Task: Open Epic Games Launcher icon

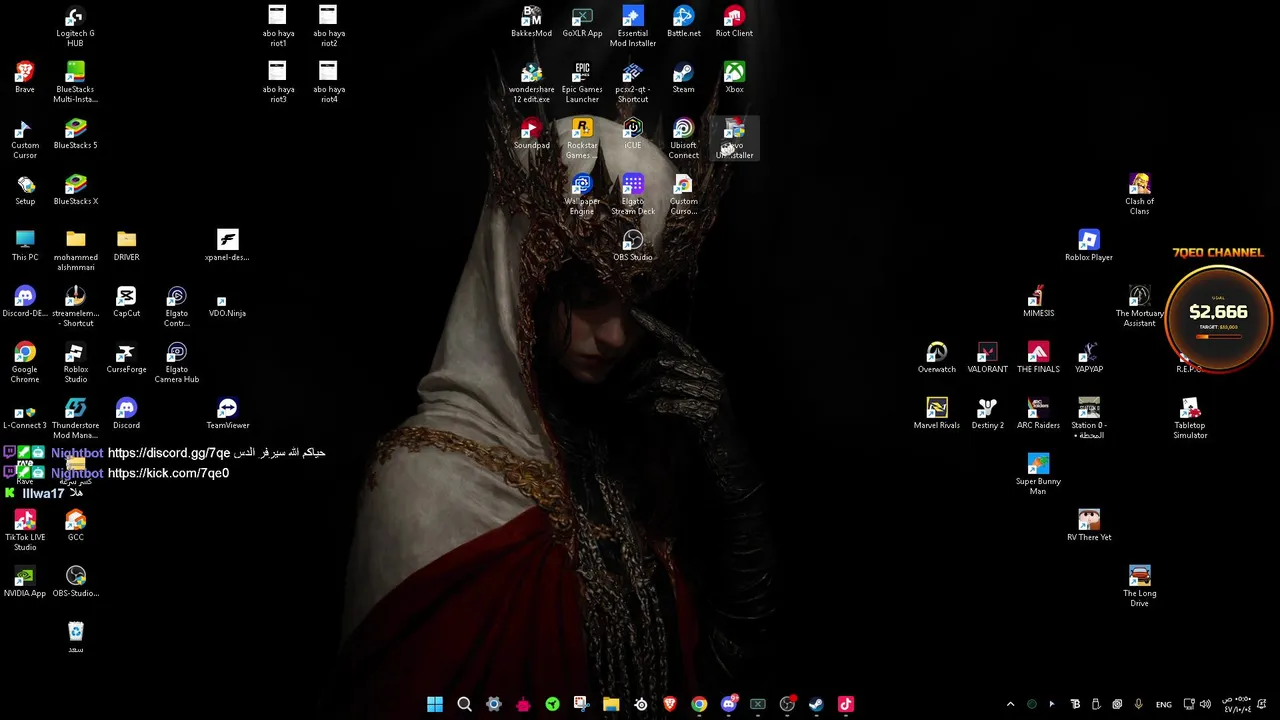Action: (582, 82)
